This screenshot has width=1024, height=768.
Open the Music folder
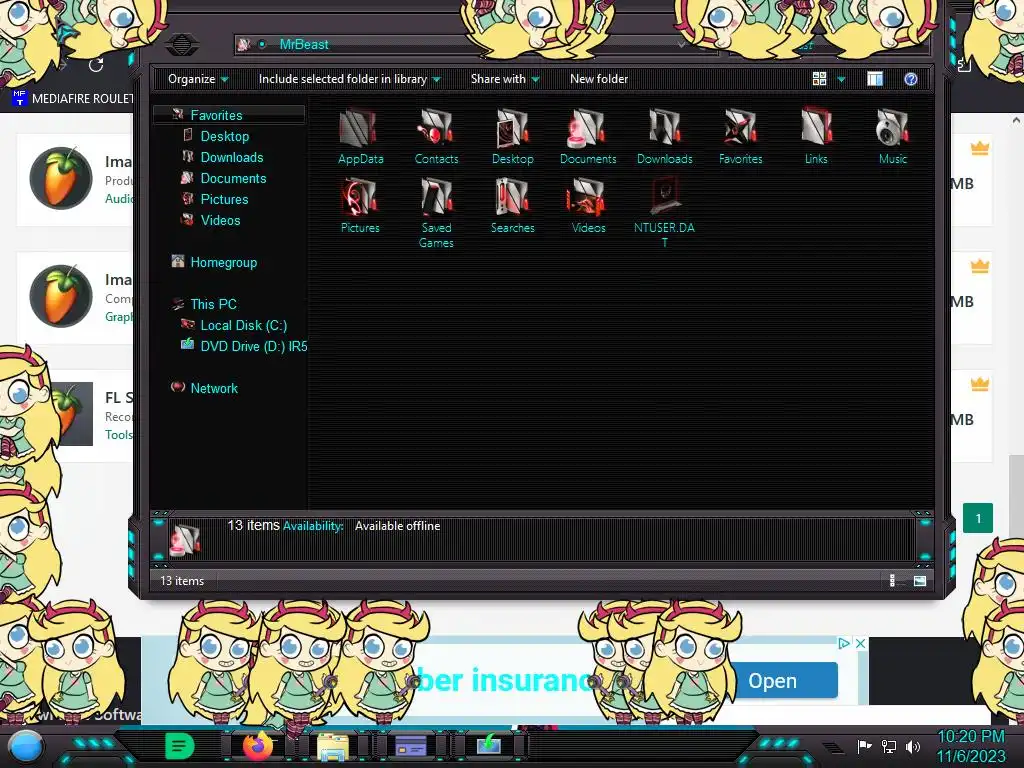click(892, 136)
